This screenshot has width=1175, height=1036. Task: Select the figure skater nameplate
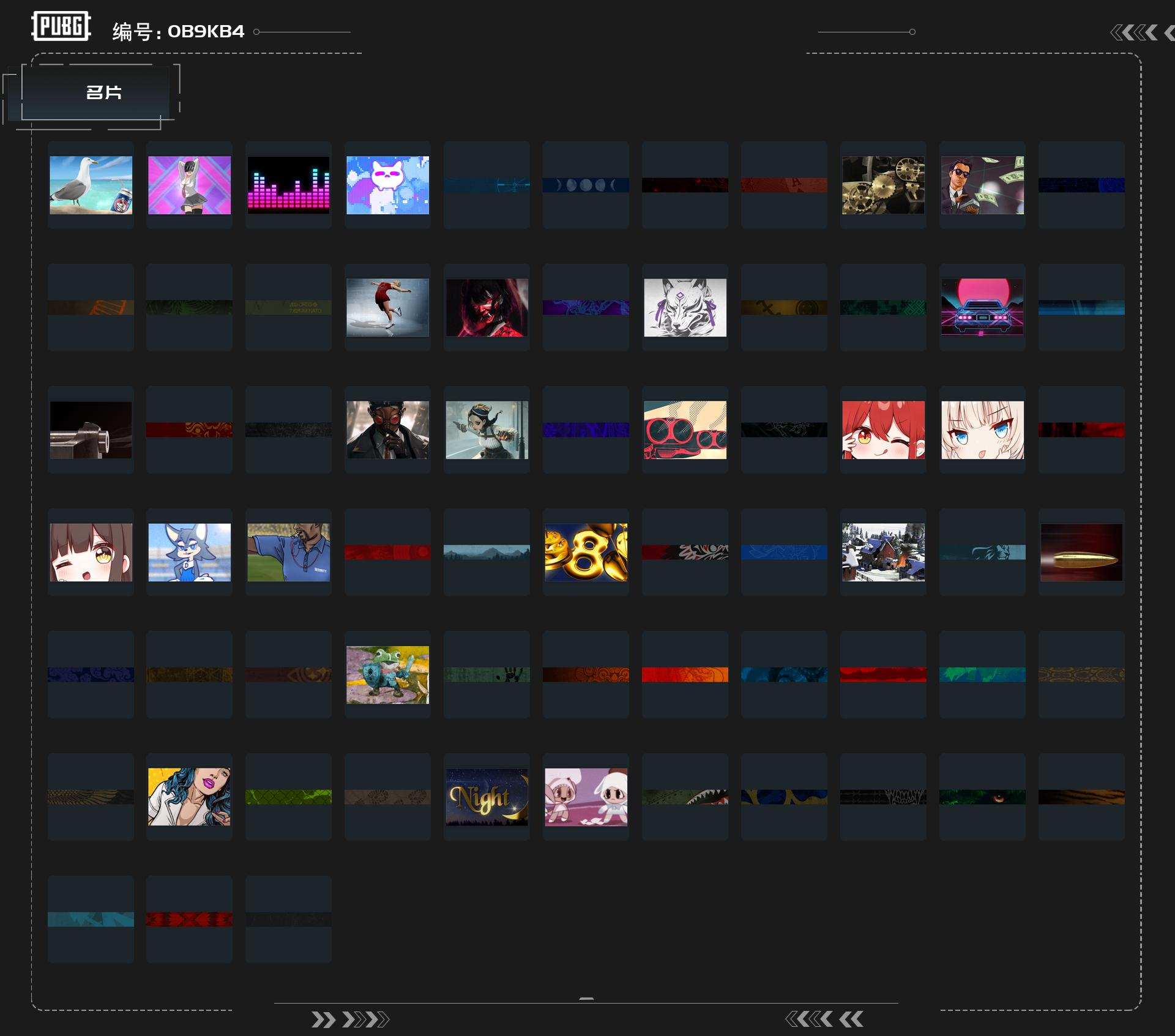point(387,307)
